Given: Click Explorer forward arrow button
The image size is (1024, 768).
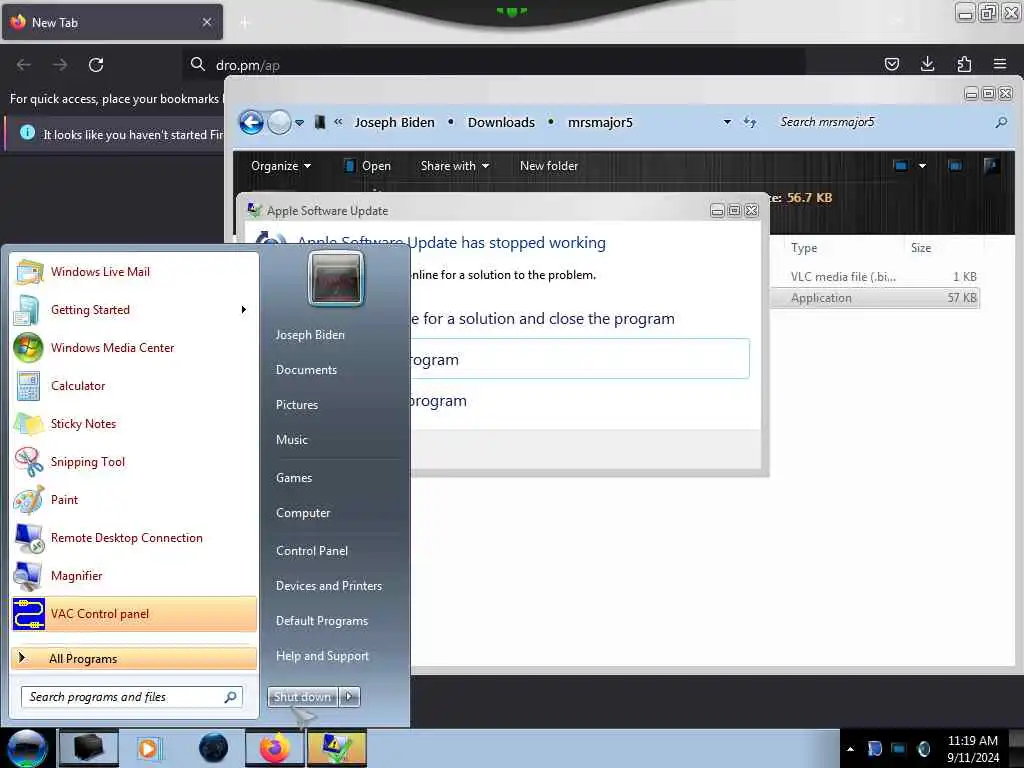Looking at the screenshot, I should pos(280,122).
